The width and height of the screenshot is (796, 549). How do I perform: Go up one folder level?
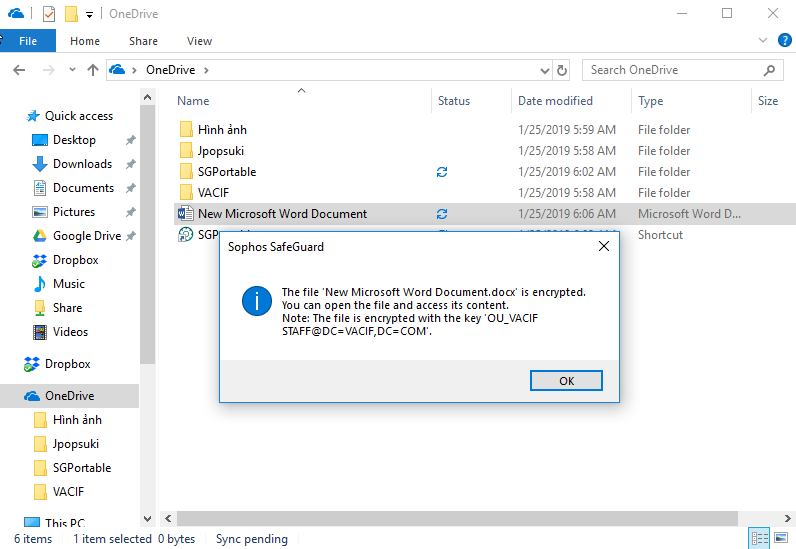[92, 70]
